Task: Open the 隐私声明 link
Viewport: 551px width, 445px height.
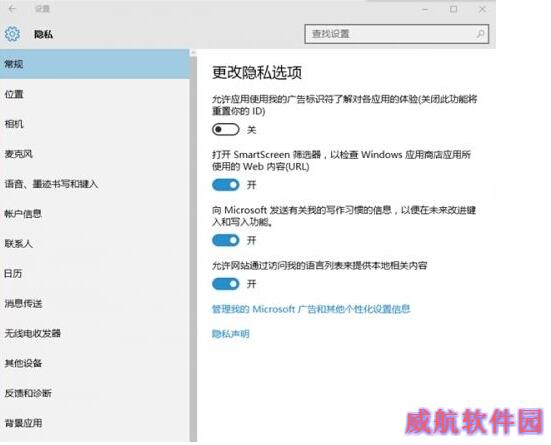Action: [231, 334]
